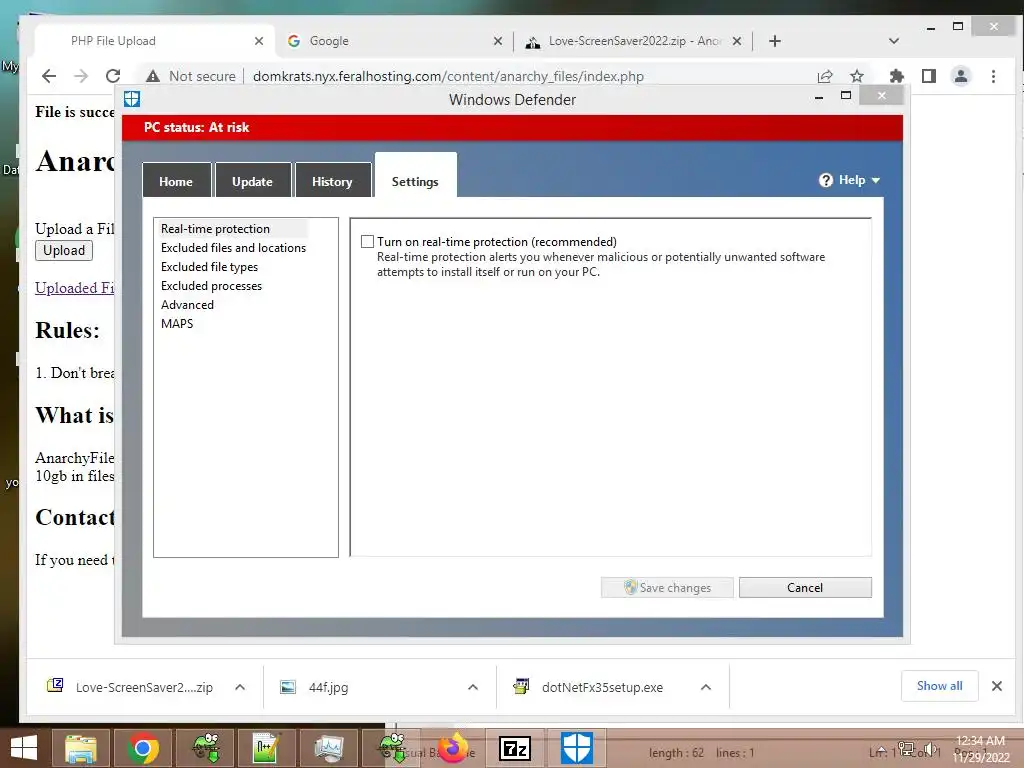
Task: Click the volume speaker tray icon
Action: click(x=930, y=749)
